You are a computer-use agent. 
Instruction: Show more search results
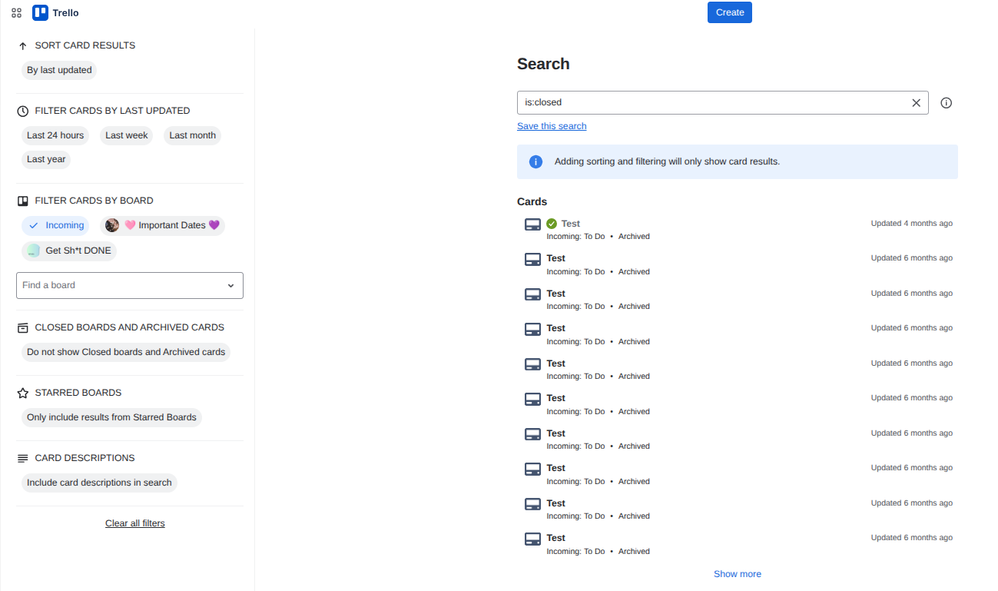click(x=737, y=573)
